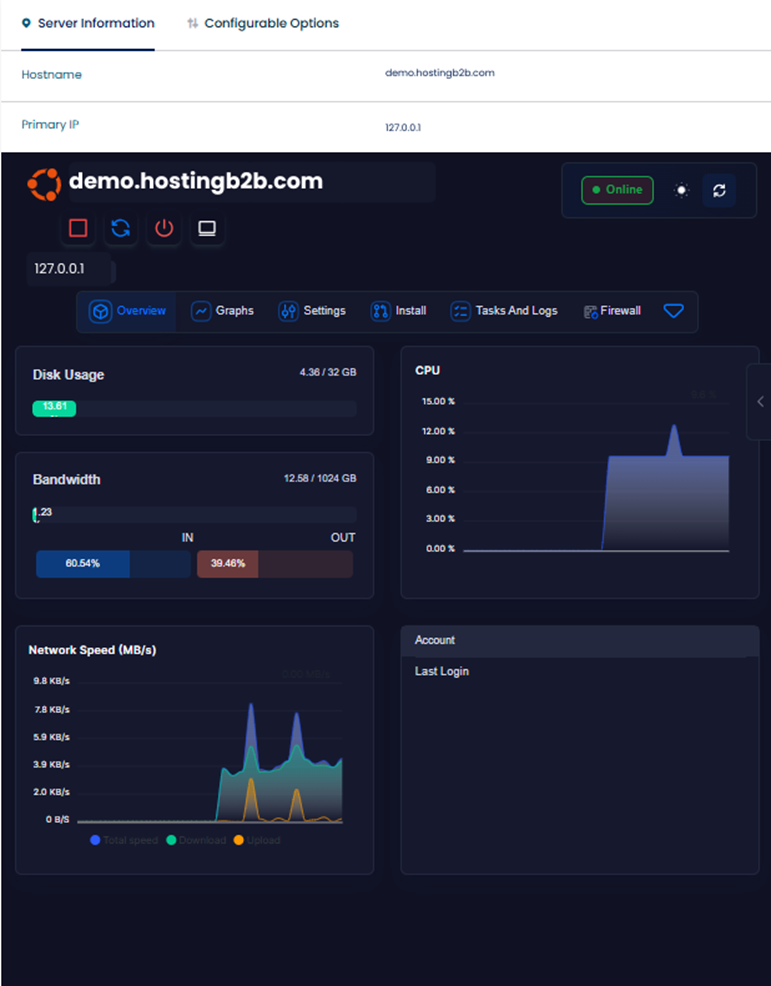Click the green Online status button
The image size is (771, 986).
617,190
